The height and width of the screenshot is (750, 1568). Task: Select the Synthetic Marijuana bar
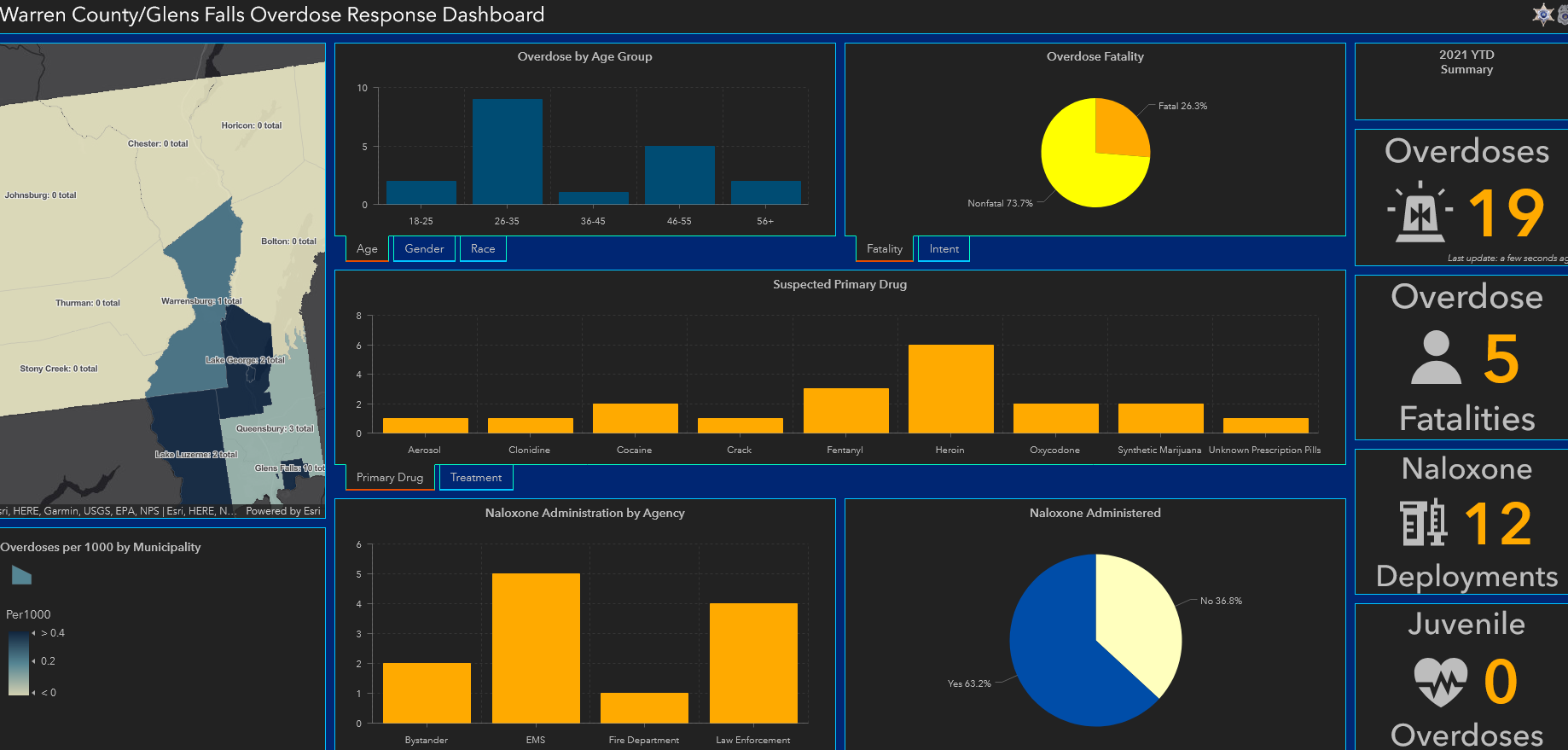click(x=1161, y=418)
